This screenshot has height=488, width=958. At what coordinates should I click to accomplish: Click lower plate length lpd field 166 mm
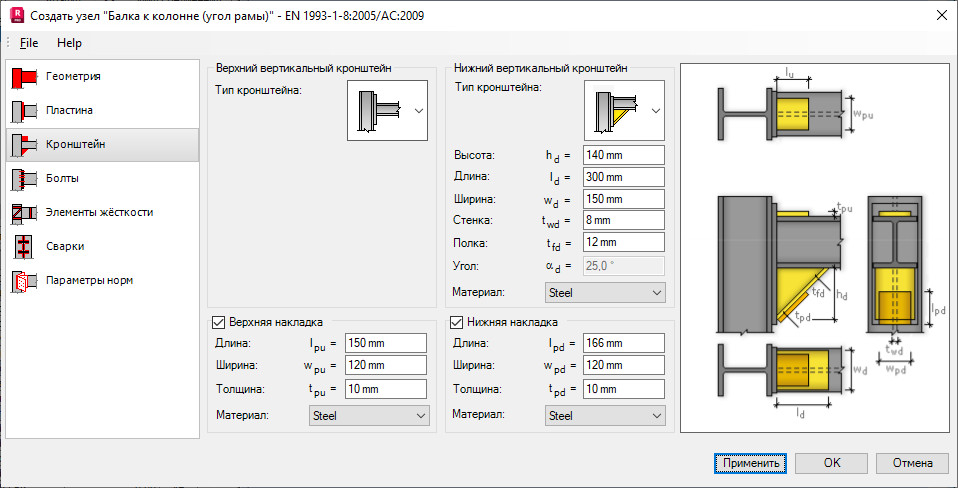[624, 343]
